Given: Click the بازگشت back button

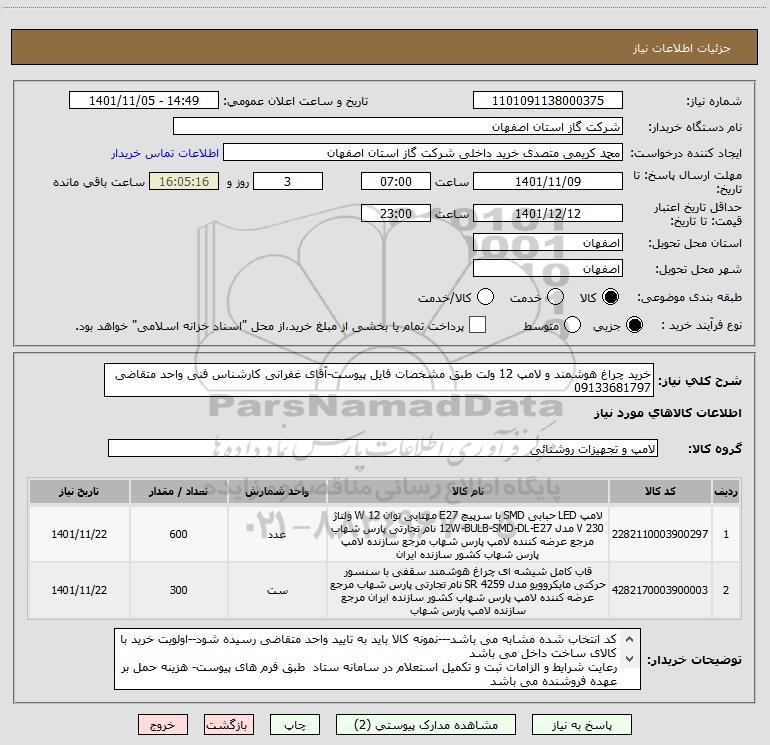Looking at the screenshot, I should (229, 725).
